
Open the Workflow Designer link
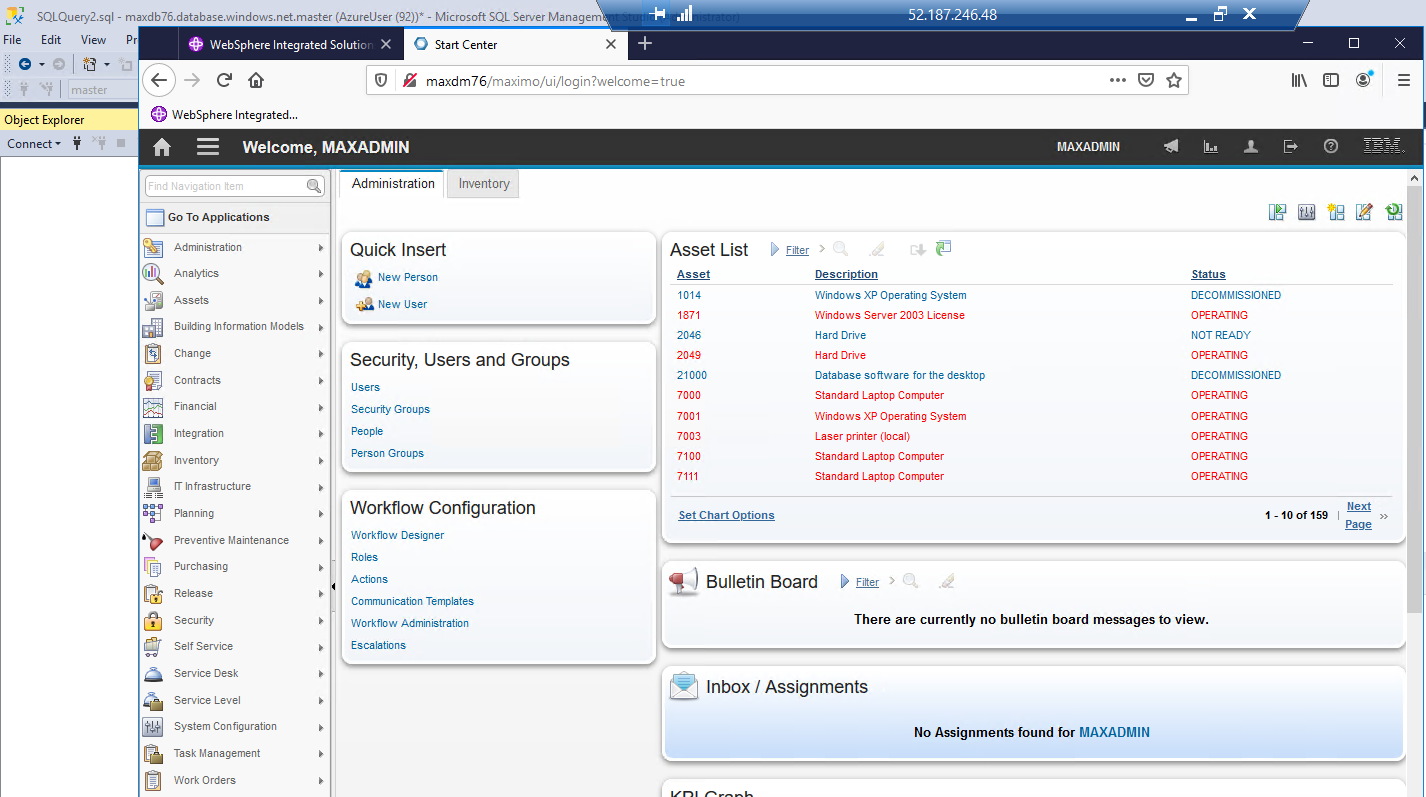pos(397,535)
